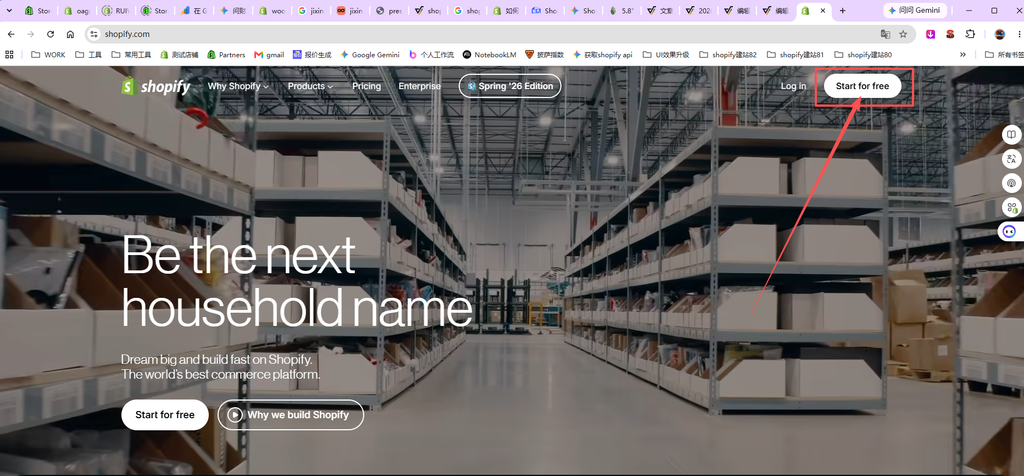Open the pink download extension icon
The width and height of the screenshot is (1024, 476).
pos(931,34)
